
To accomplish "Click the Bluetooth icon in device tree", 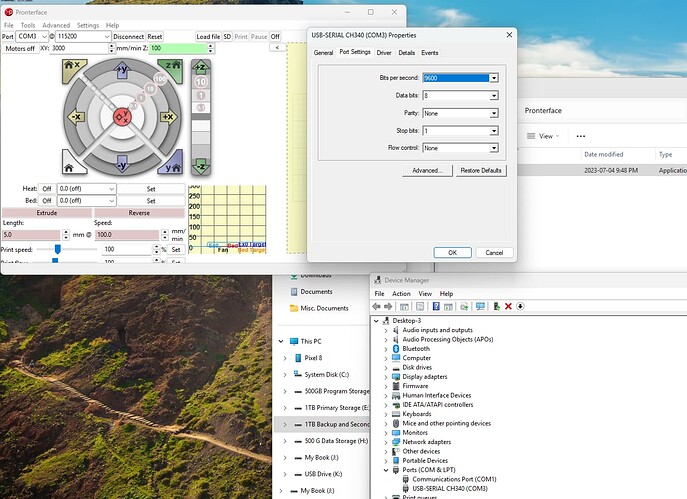I will [396, 349].
